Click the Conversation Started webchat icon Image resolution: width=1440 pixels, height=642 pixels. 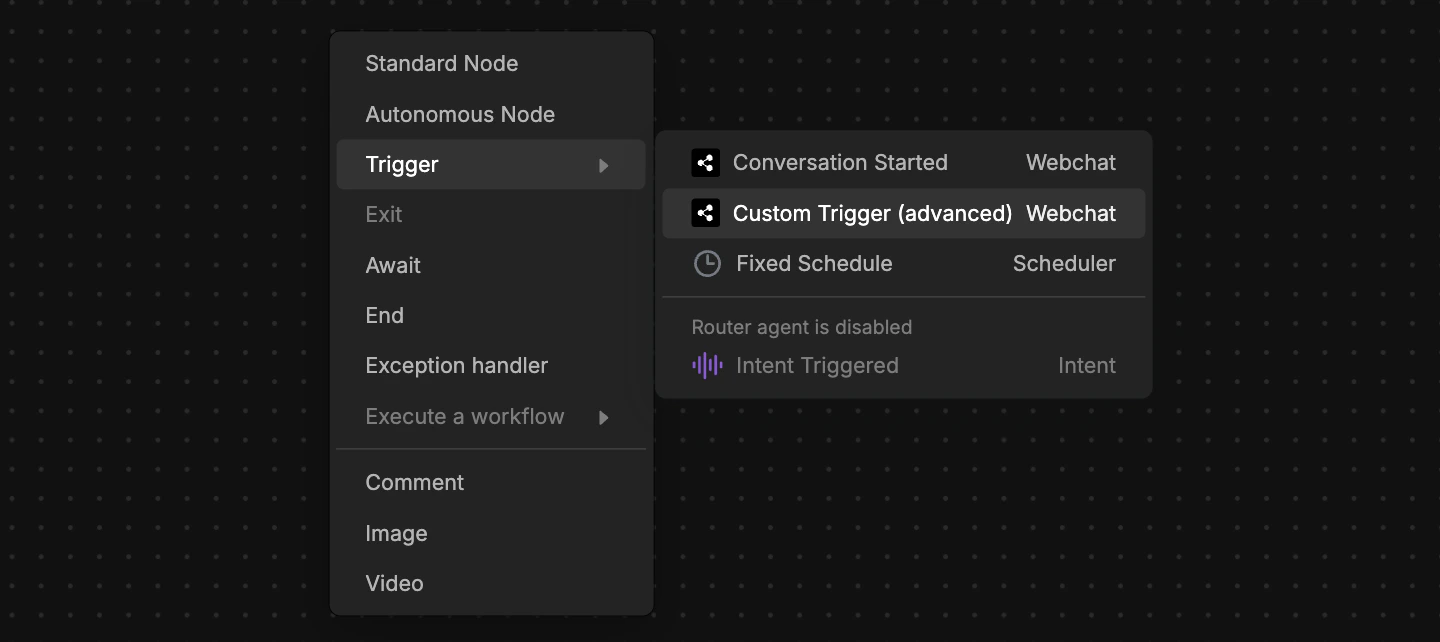click(x=705, y=163)
